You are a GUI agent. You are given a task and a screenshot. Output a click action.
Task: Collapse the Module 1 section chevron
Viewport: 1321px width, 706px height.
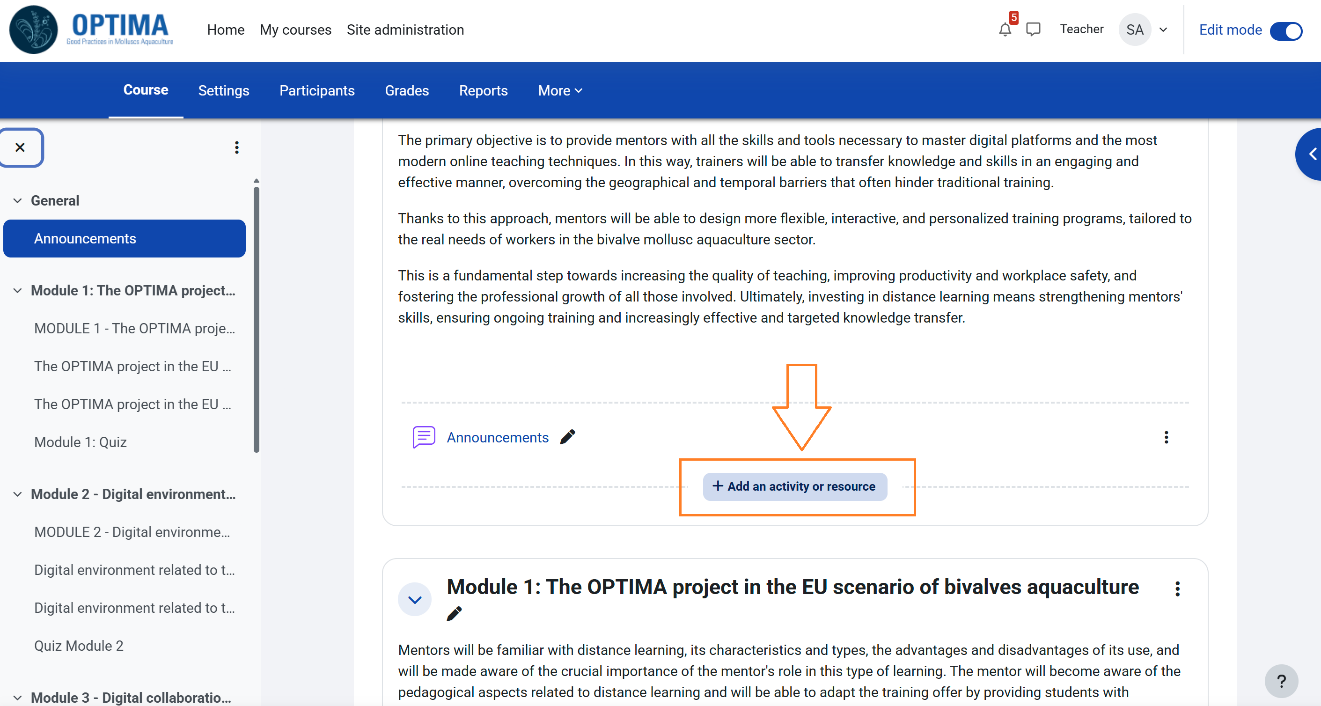pos(415,600)
